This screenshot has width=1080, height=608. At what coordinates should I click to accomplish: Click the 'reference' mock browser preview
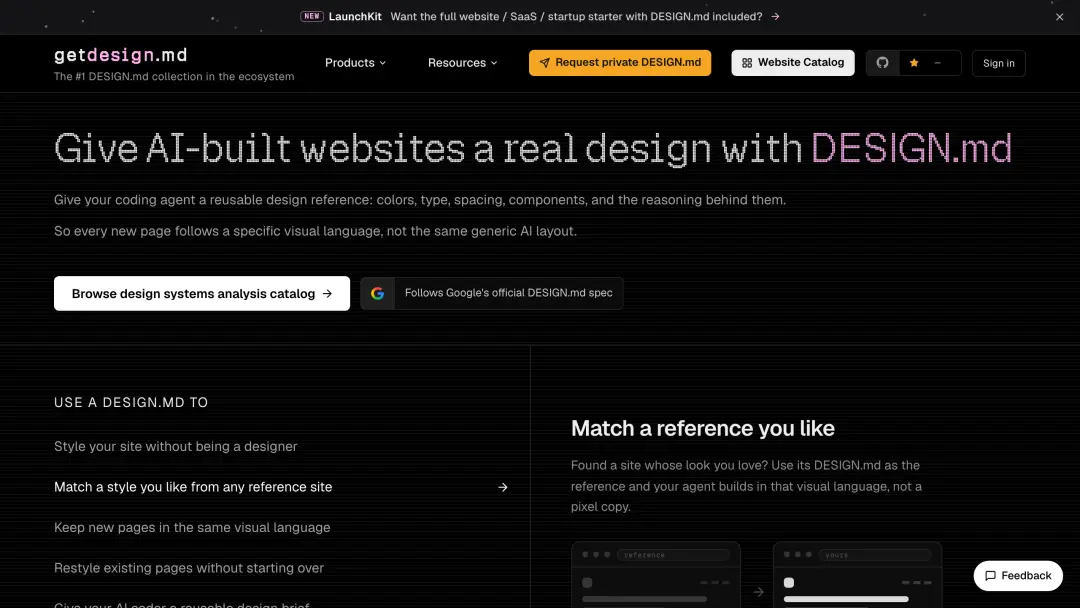656,575
